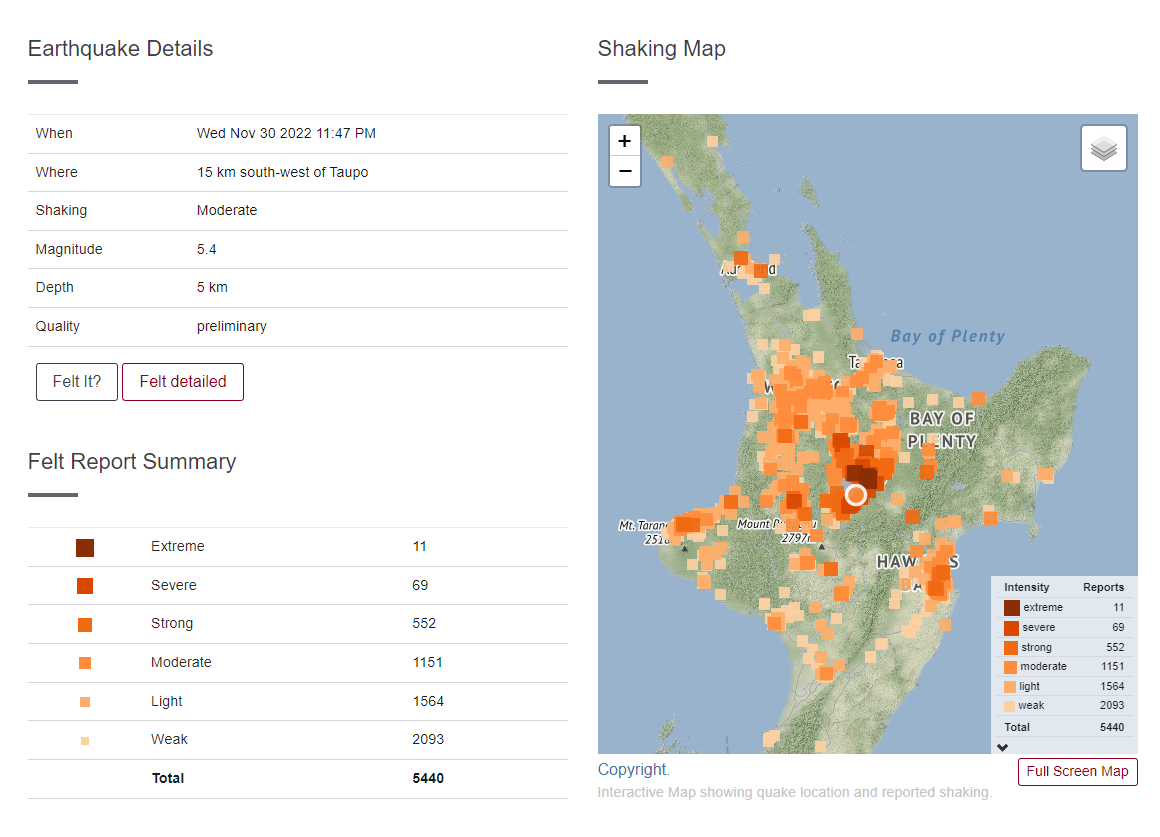Click the Strong color swatch in summary
The width and height of the screenshot is (1160, 837).
pos(85,625)
